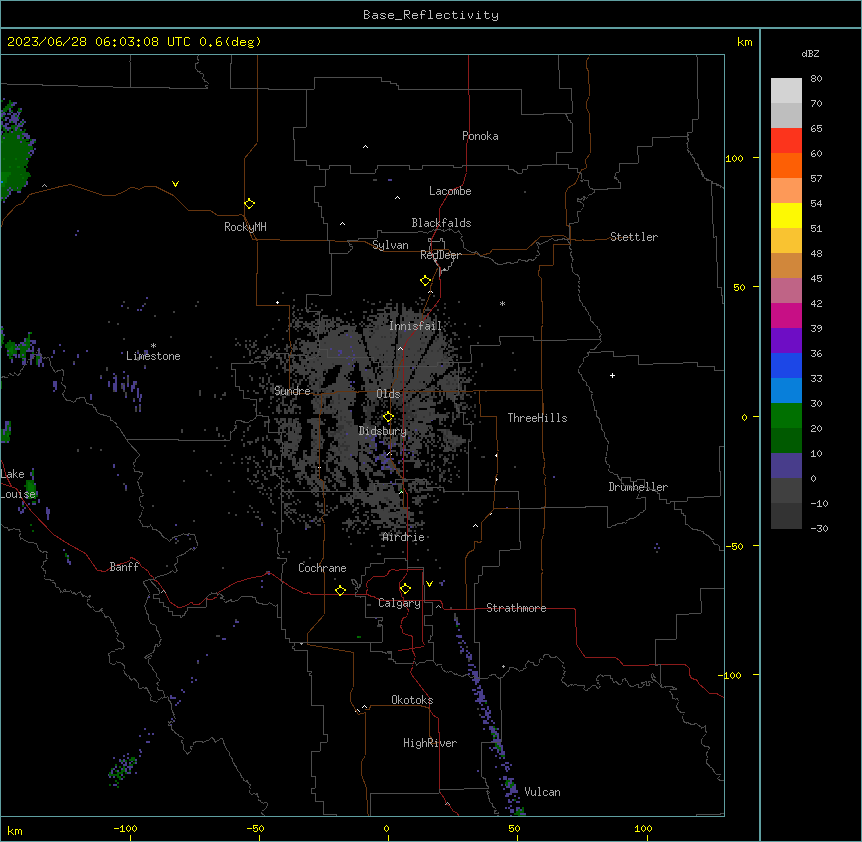This screenshot has width=862, height=842.
Task: Click the yellow V marker east of Calgary
Action: (429, 584)
